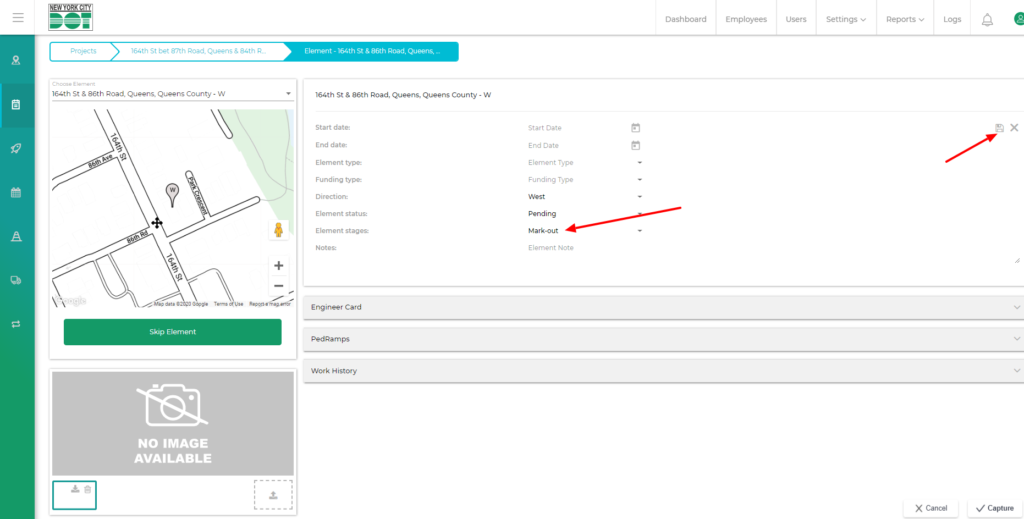
Task: Click the Capture button
Action: [993, 508]
